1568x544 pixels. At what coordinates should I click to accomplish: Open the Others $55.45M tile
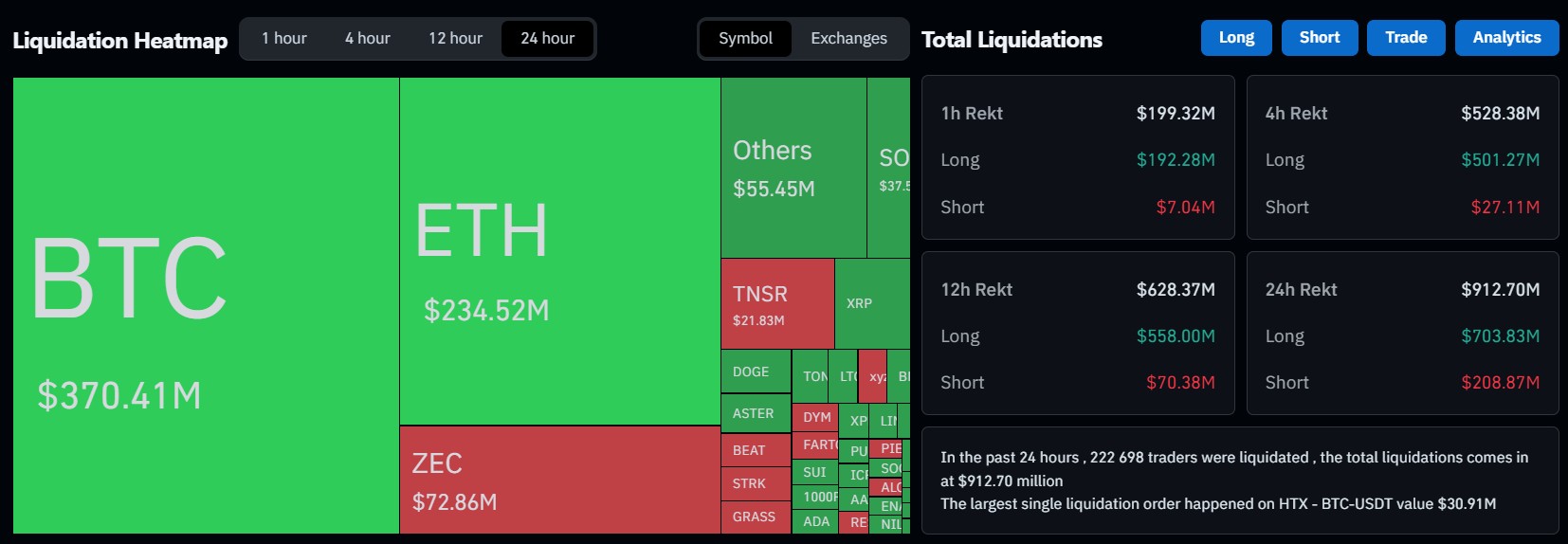[793, 168]
